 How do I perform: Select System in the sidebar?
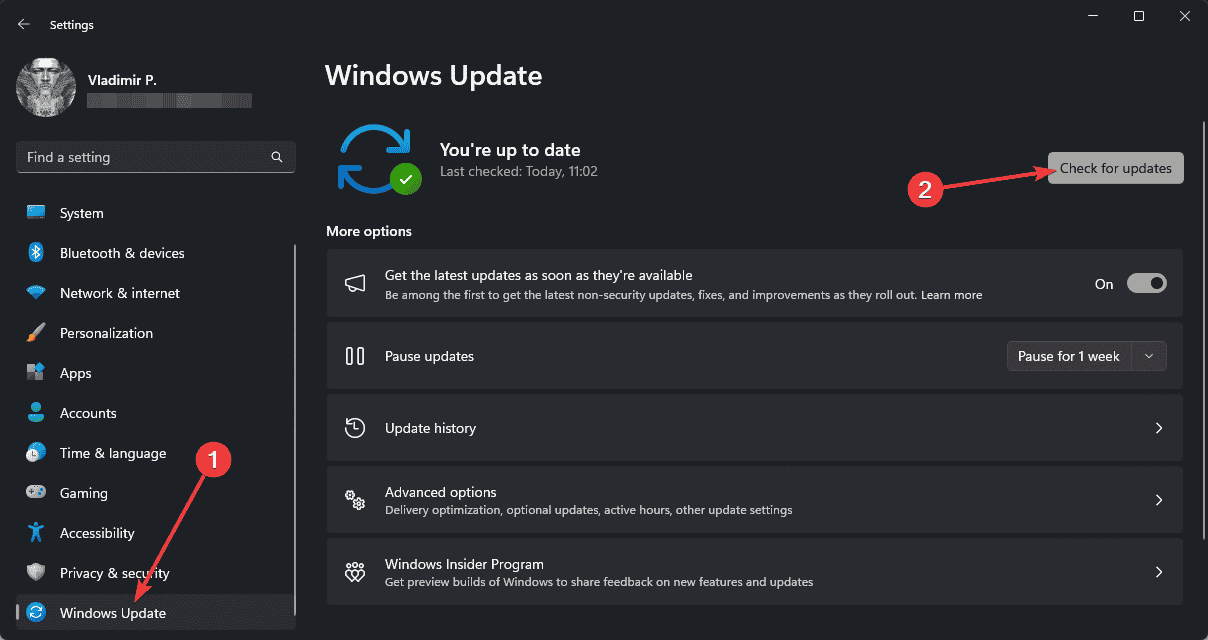[155, 213]
